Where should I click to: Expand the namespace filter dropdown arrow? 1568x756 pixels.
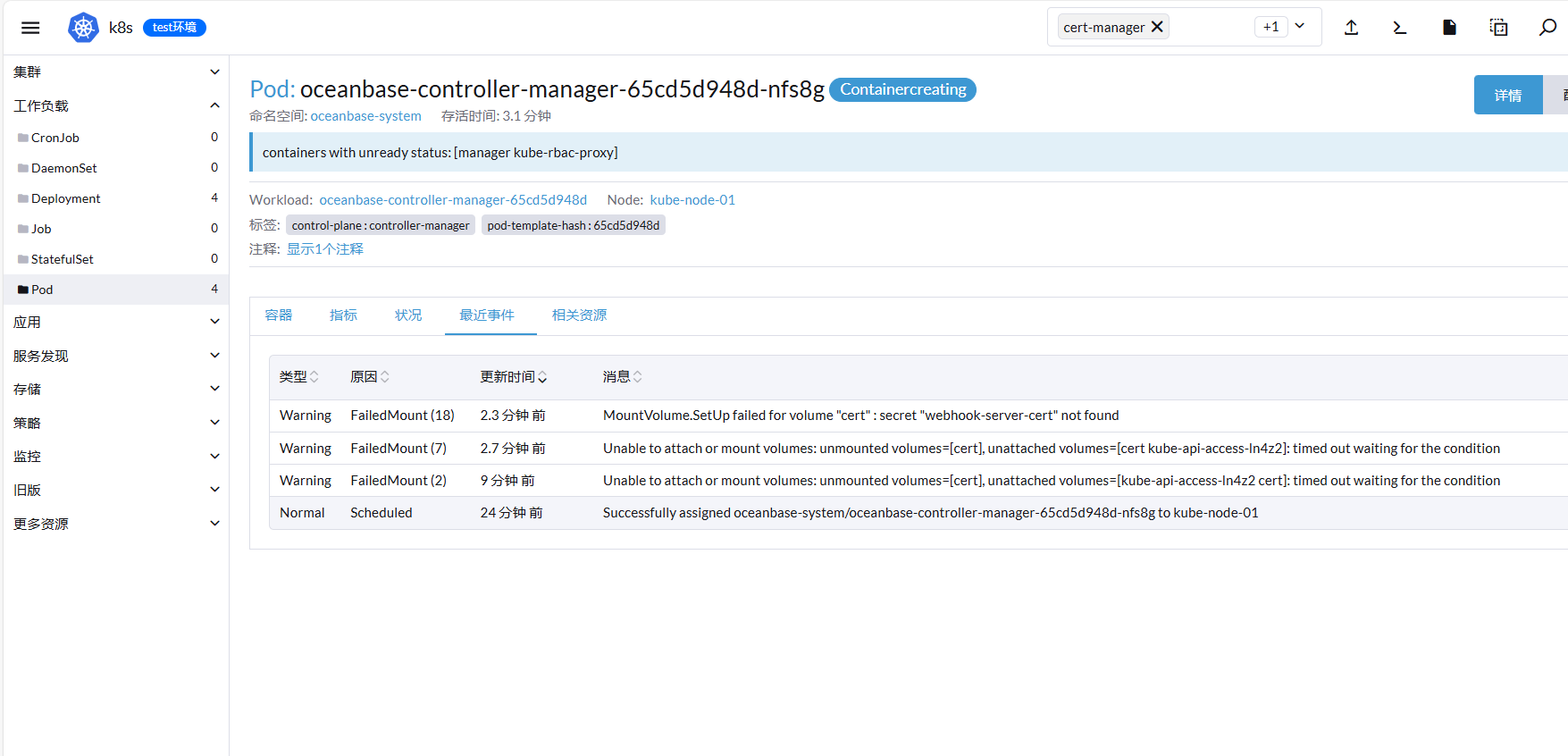click(1300, 26)
